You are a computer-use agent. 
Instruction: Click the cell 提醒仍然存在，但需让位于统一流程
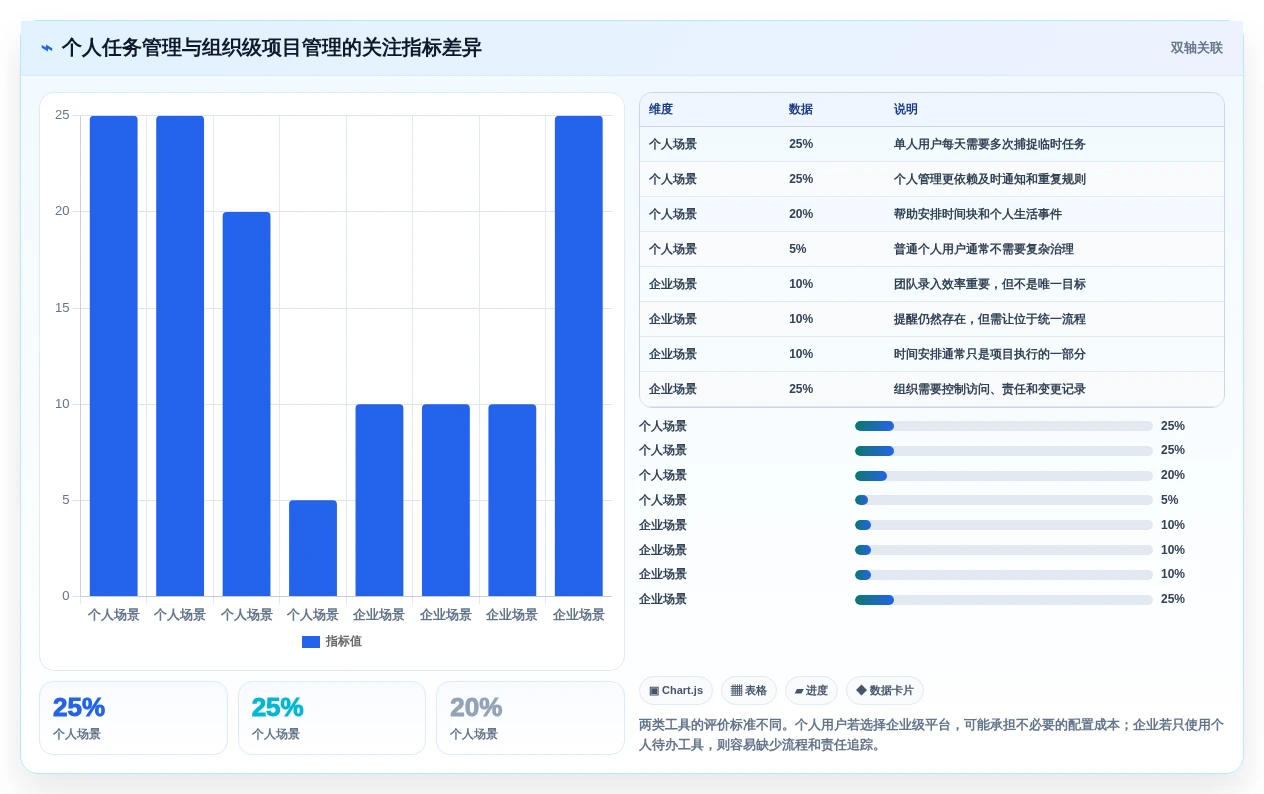[x=990, y=319]
